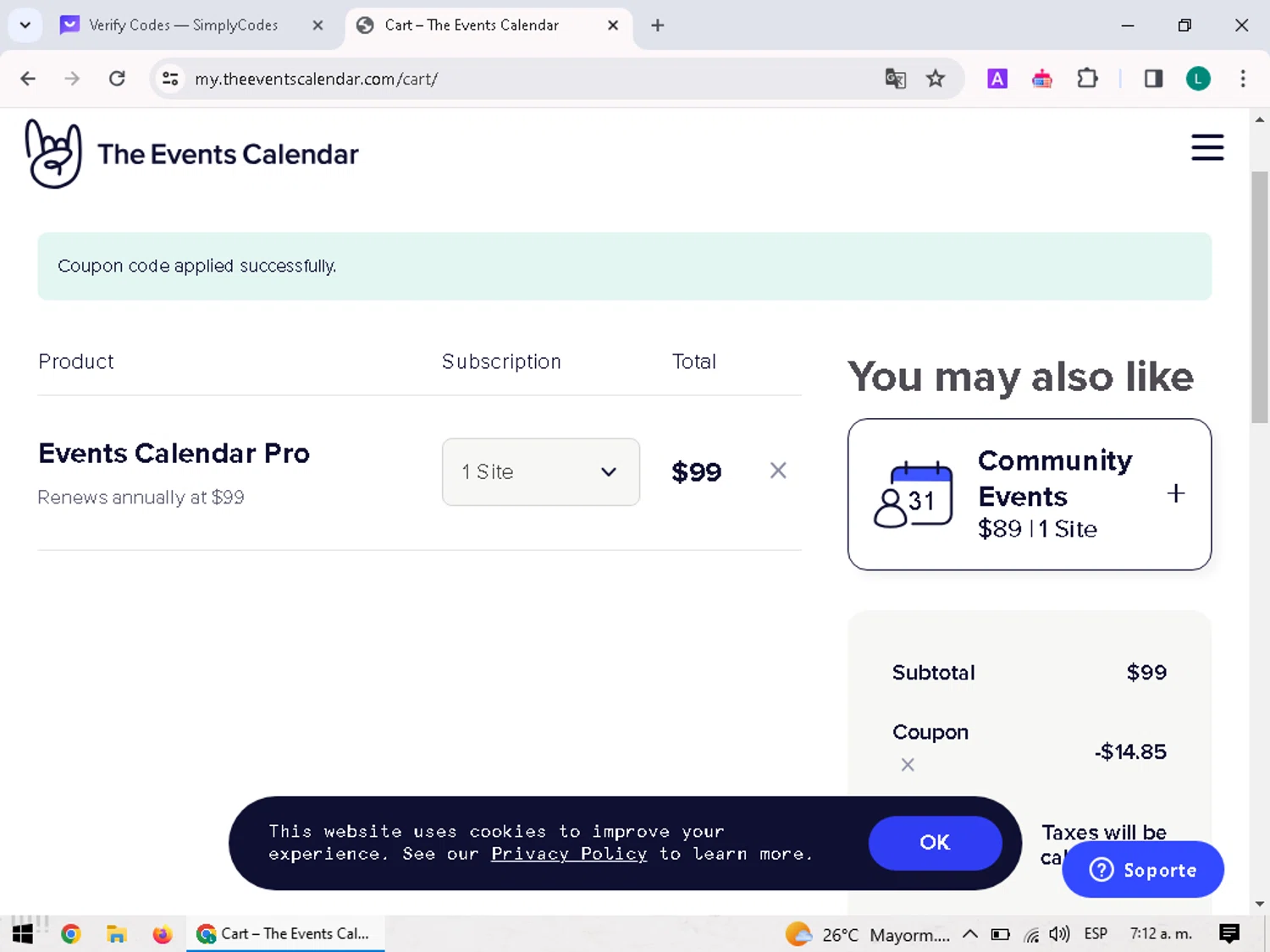
Task: Click 'Renews annually at $99' text
Action: pyautogui.click(x=141, y=498)
